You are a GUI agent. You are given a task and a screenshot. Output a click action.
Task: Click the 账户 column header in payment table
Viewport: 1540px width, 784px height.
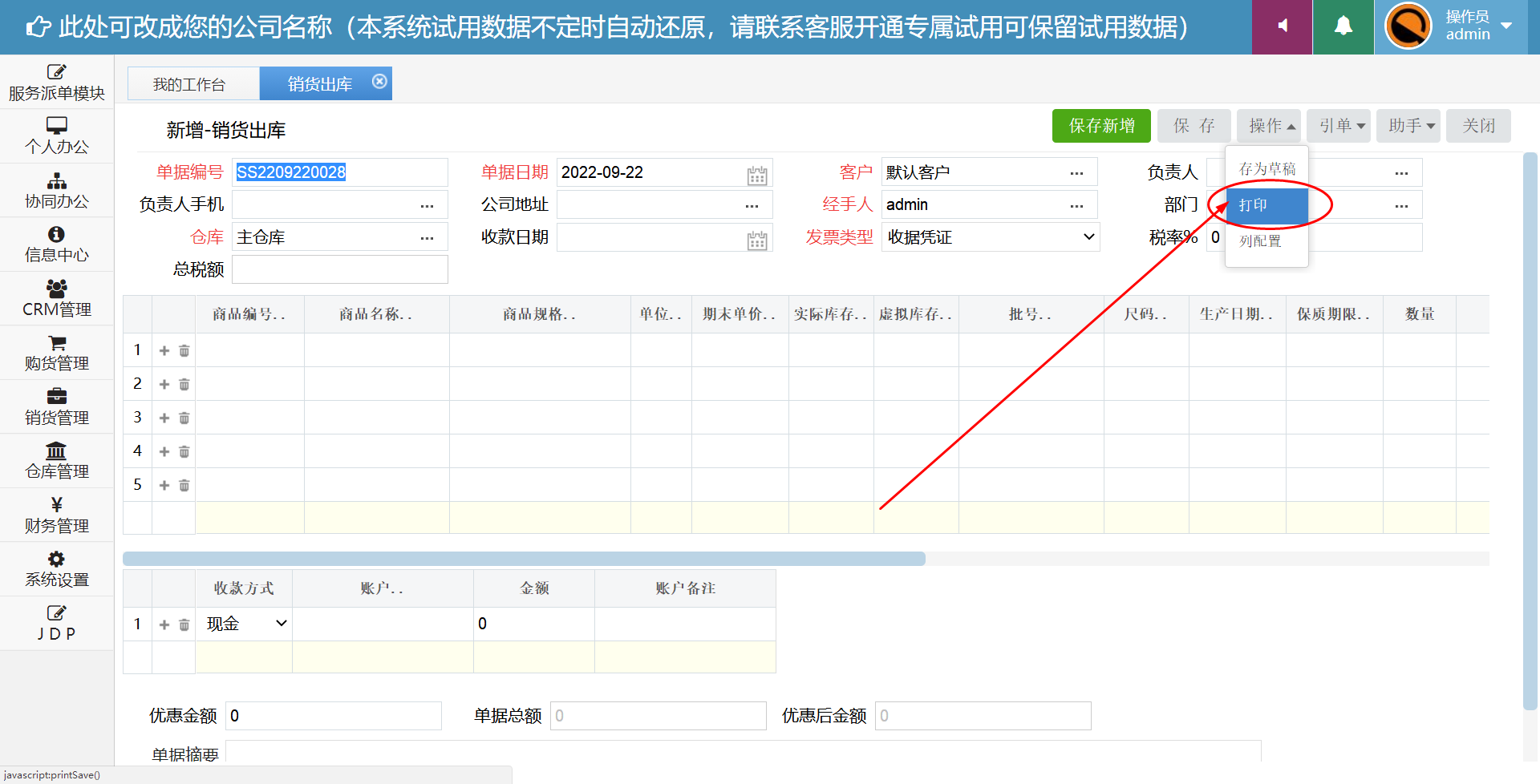tap(383, 588)
